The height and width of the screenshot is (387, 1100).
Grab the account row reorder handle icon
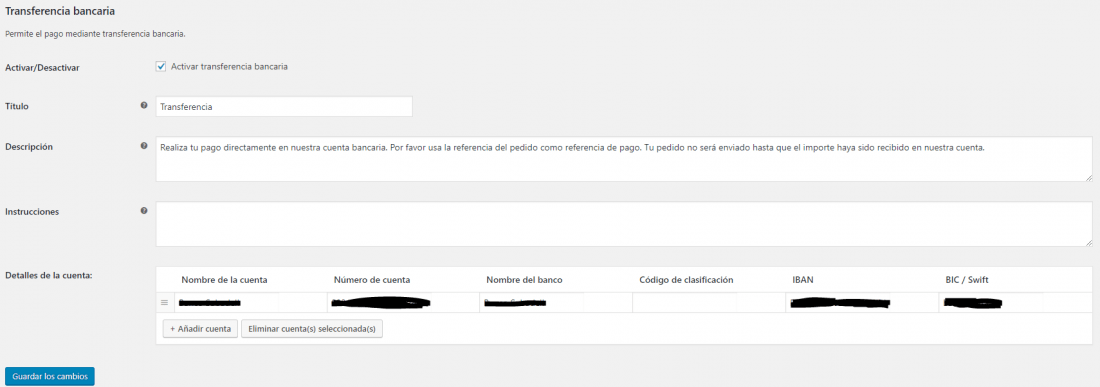pos(165,303)
